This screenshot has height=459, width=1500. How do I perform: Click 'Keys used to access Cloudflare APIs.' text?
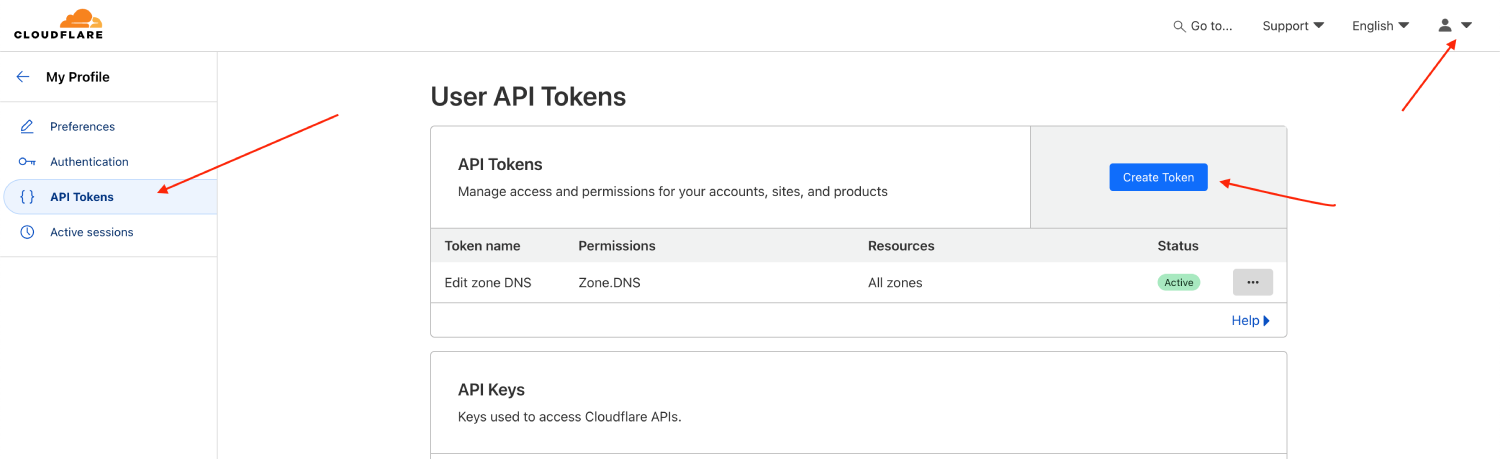(569, 417)
